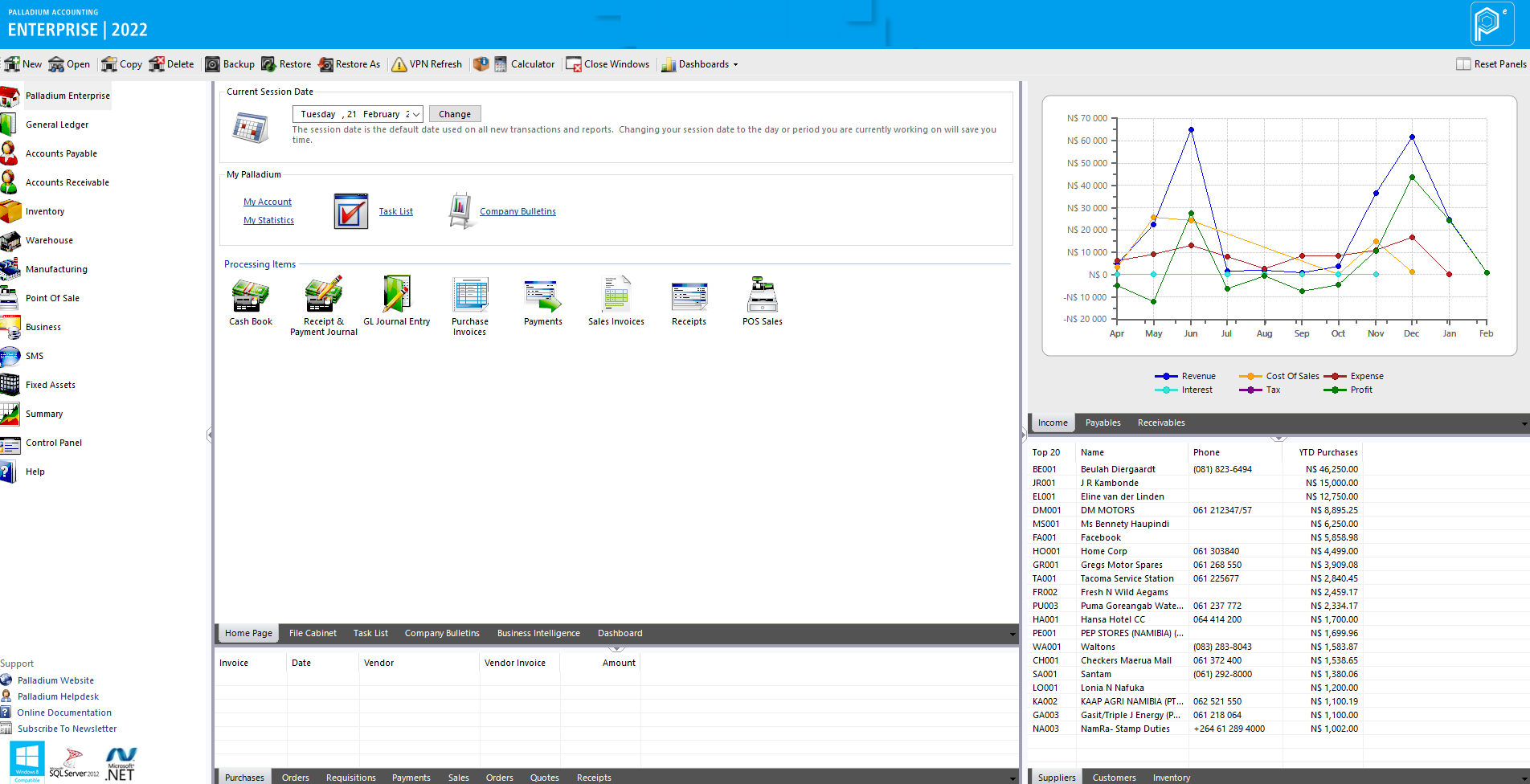Screen dimensions: 1530x784
Task: Switch chart to Receivables tab
Action: click(x=1161, y=423)
